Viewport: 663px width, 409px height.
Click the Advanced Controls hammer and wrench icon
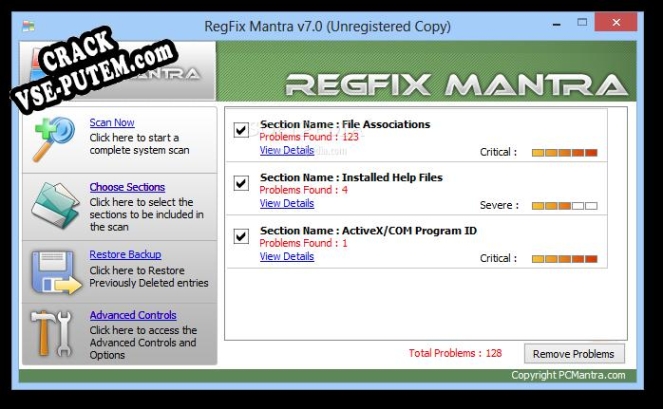(x=51, y=333)
